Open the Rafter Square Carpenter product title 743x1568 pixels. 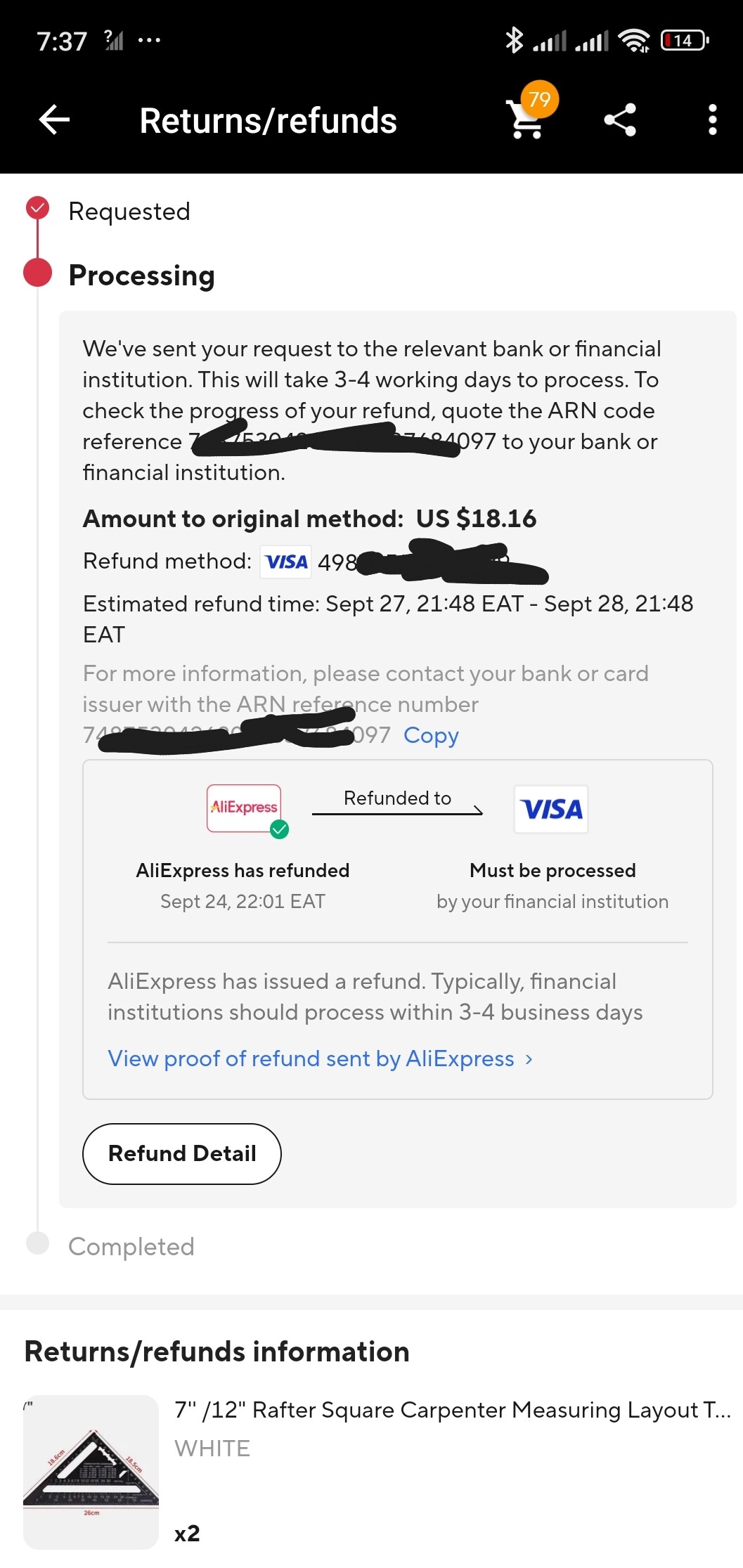tap(453, 1410)
